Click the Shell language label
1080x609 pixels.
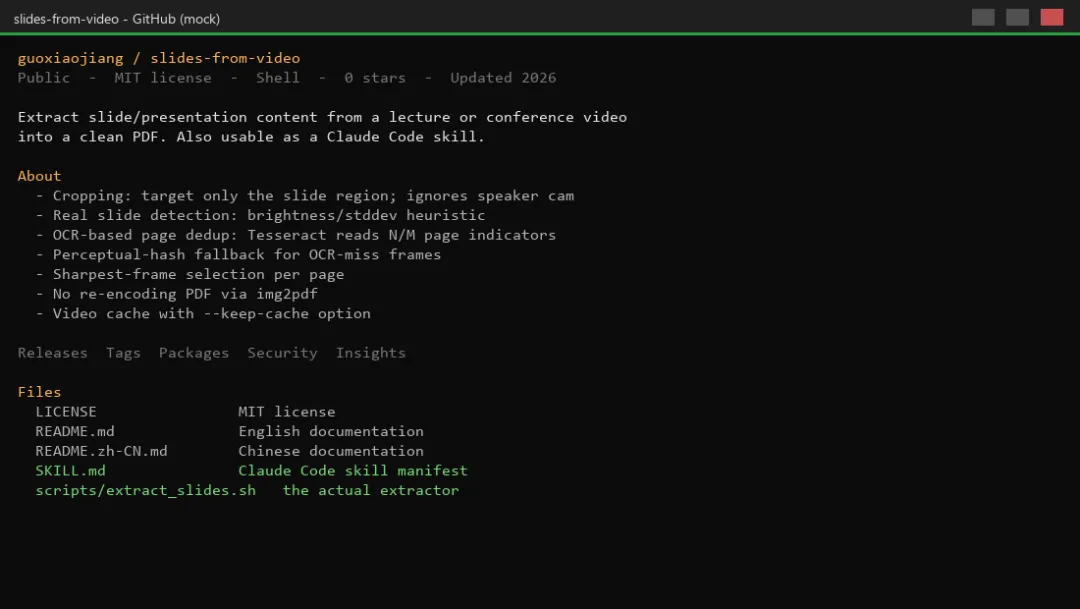[x=278, y=78]
